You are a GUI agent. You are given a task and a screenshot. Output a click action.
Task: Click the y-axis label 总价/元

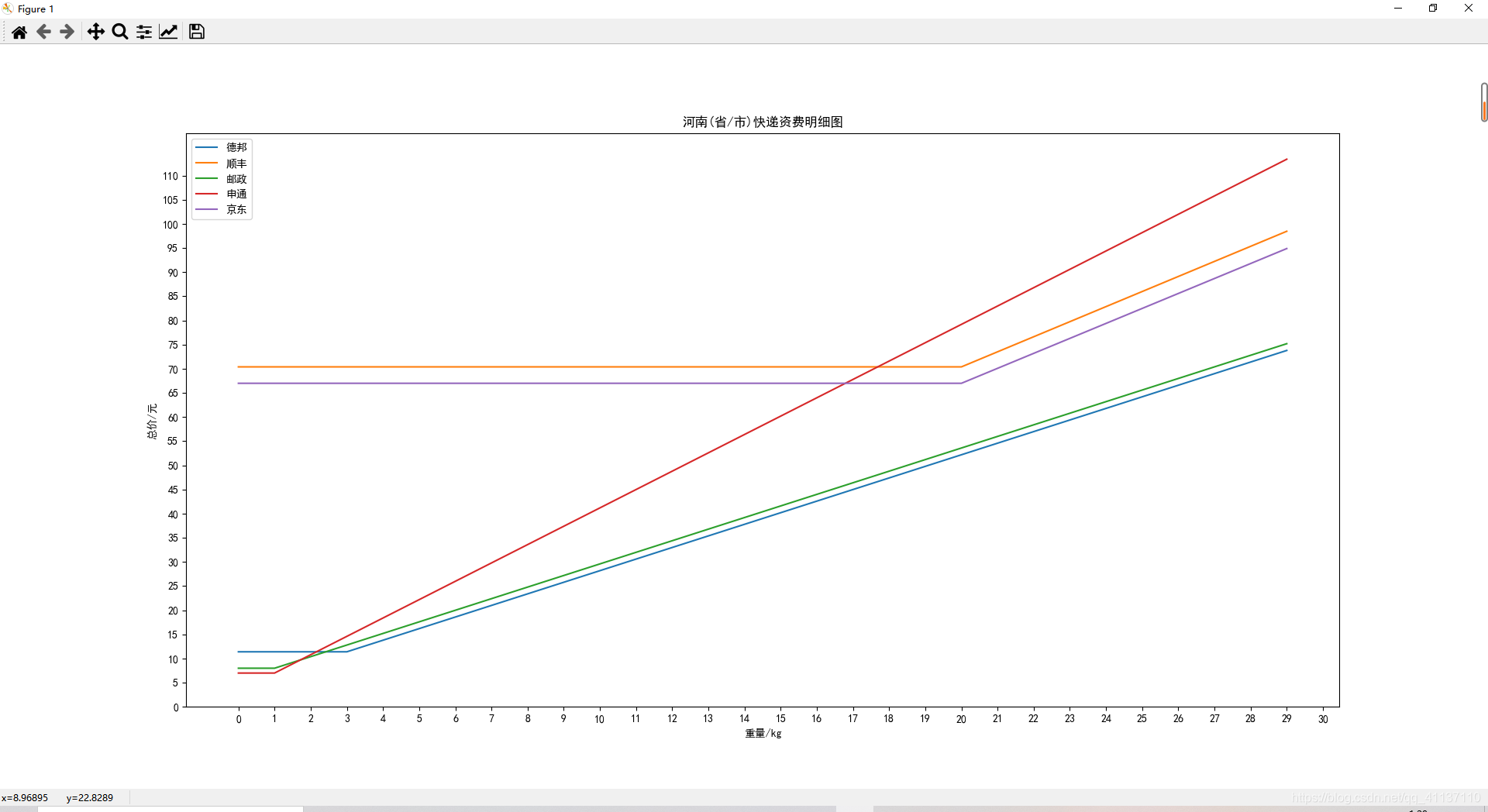pyautogui.click(x=152, y=421)
